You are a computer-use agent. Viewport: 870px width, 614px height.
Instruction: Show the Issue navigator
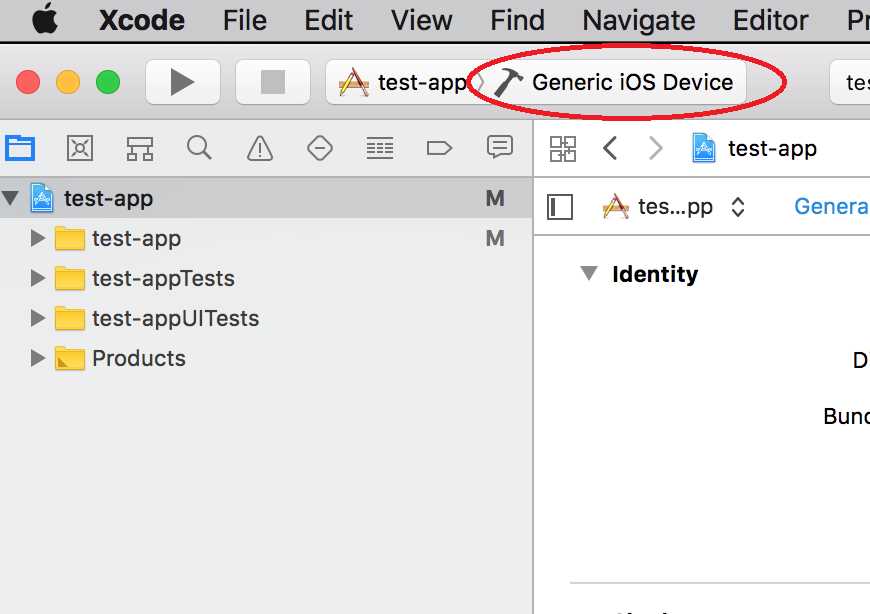260,148
